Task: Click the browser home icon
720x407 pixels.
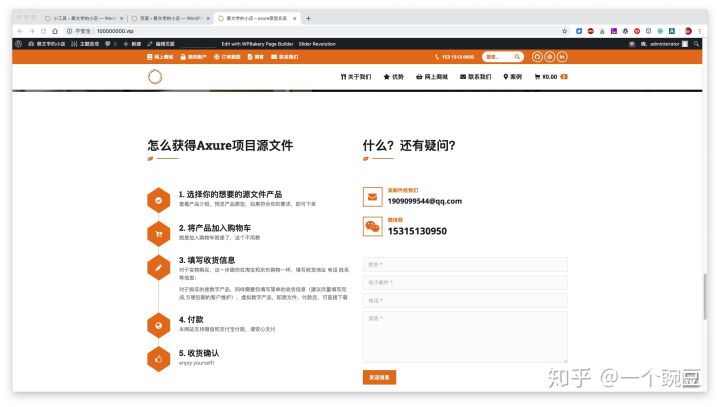Action: tap(55, 31)
